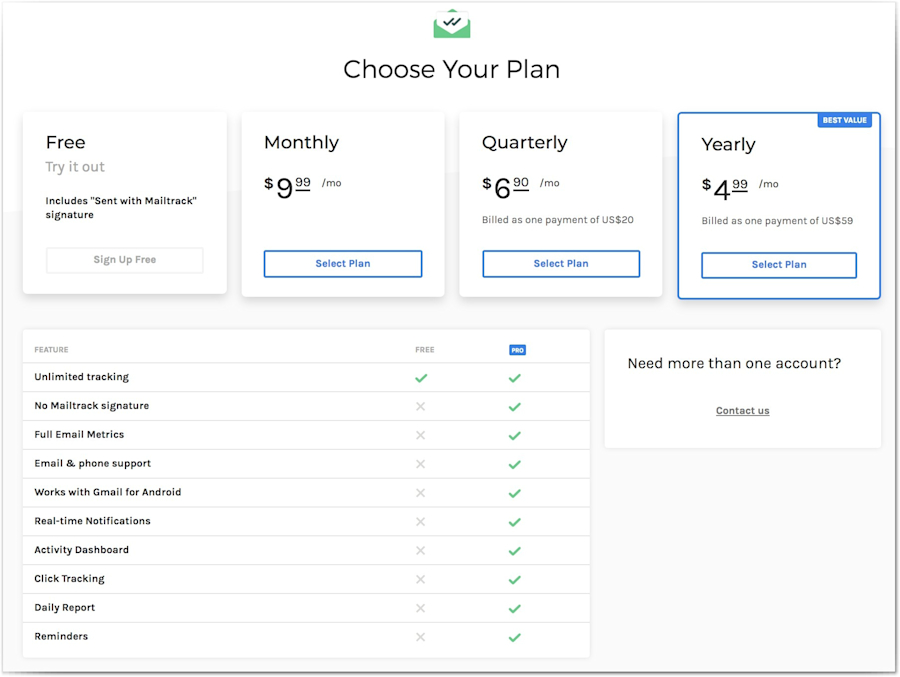
Task: Click the gray X for Email & phone support
Action: pos(420,464)
